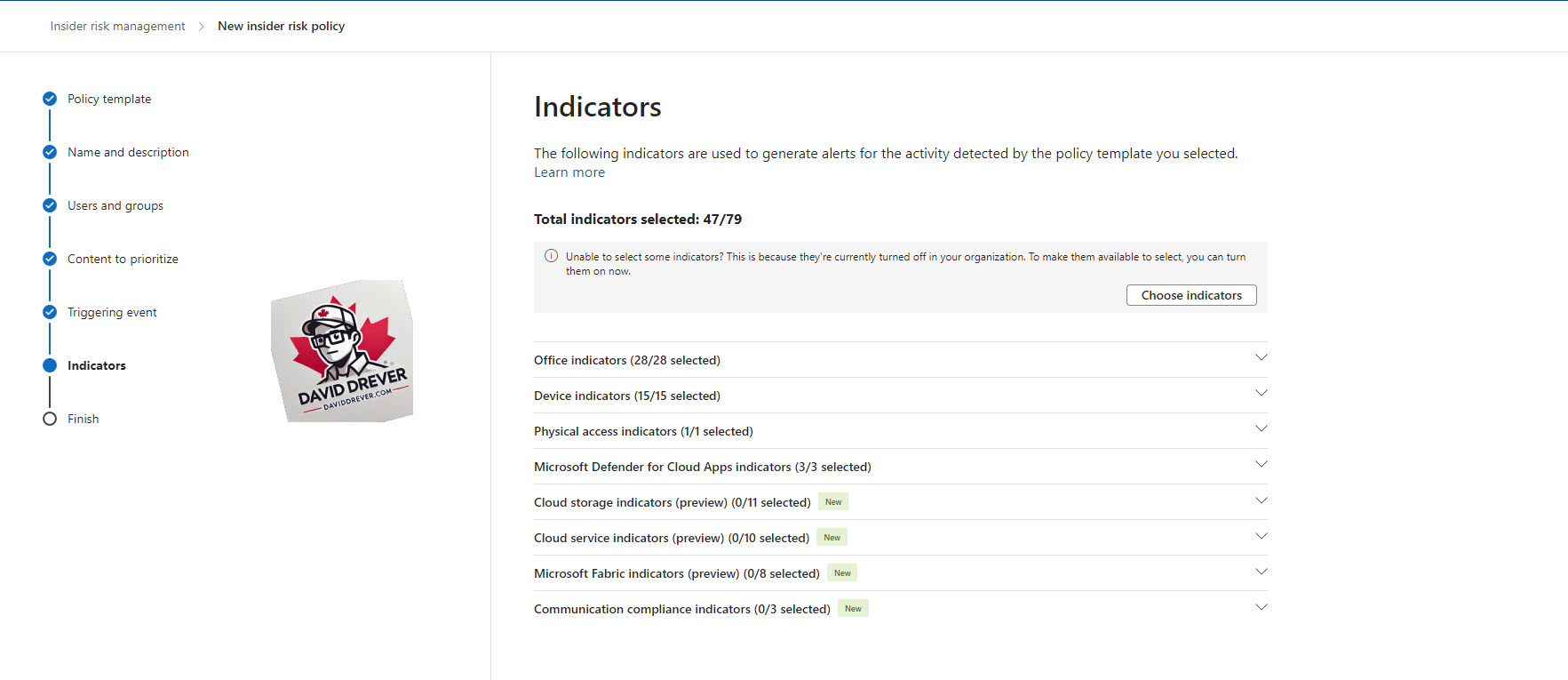
Task: Open the Learn more link
Action: 569,172
